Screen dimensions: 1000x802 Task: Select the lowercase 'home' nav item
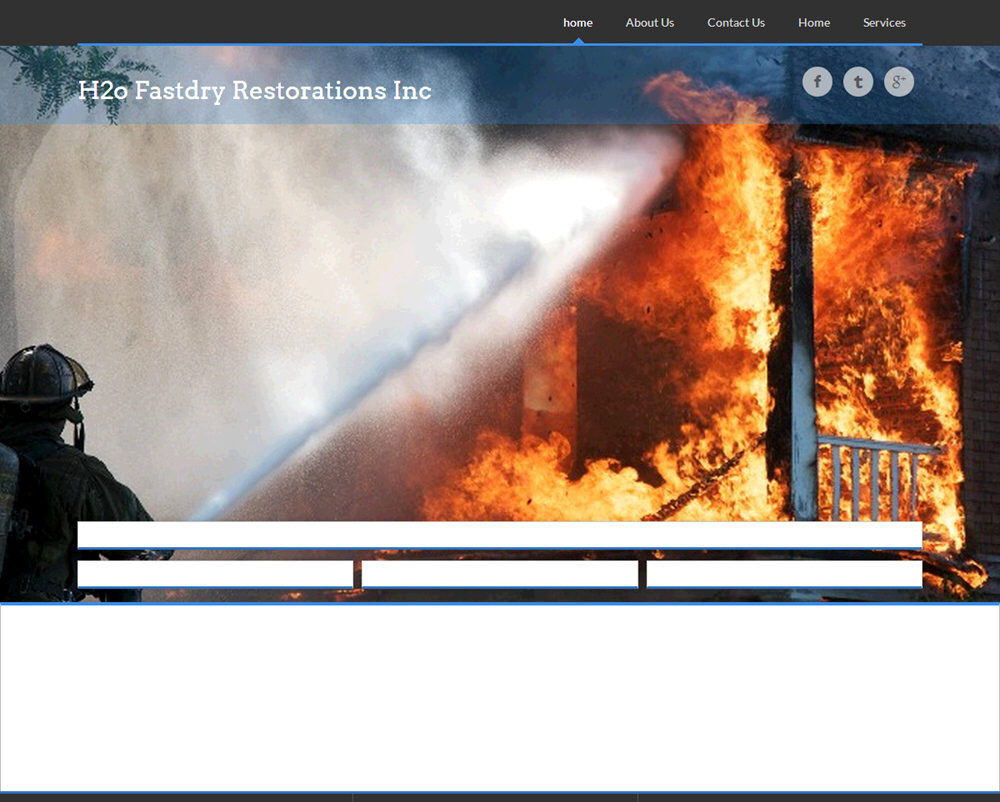(x=578, y=23)
